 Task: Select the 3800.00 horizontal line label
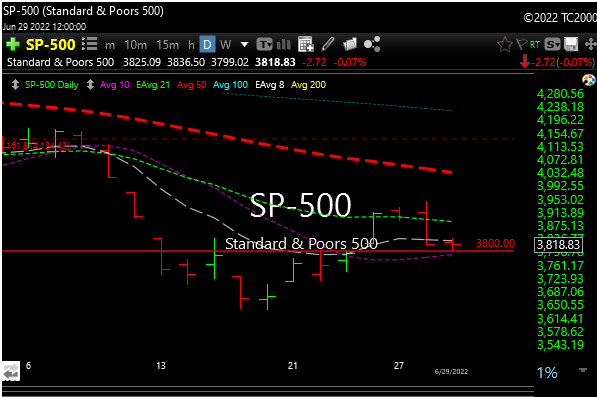[495, 243]
